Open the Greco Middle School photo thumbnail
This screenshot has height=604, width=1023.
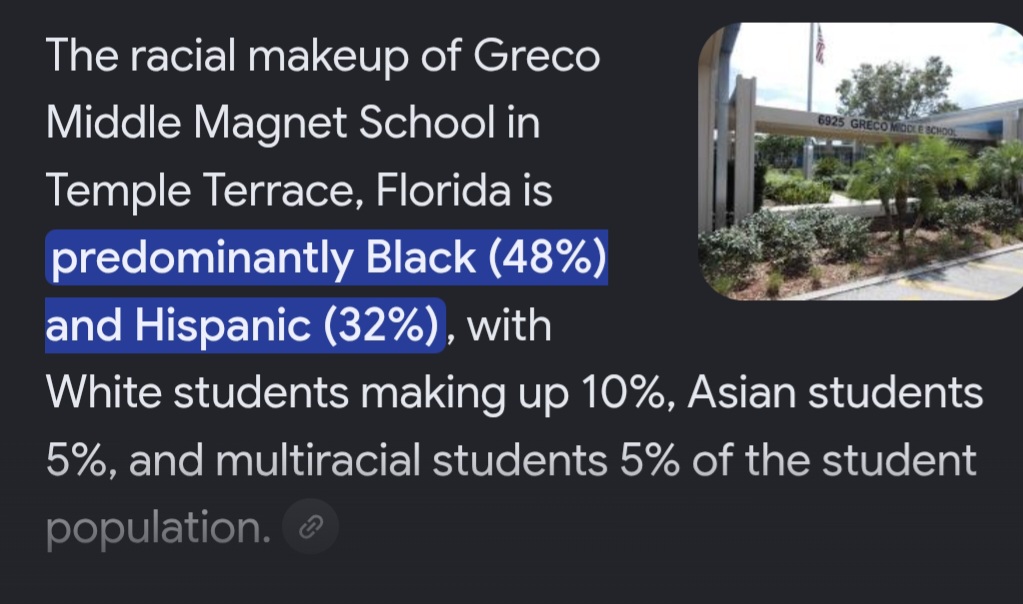861,161
